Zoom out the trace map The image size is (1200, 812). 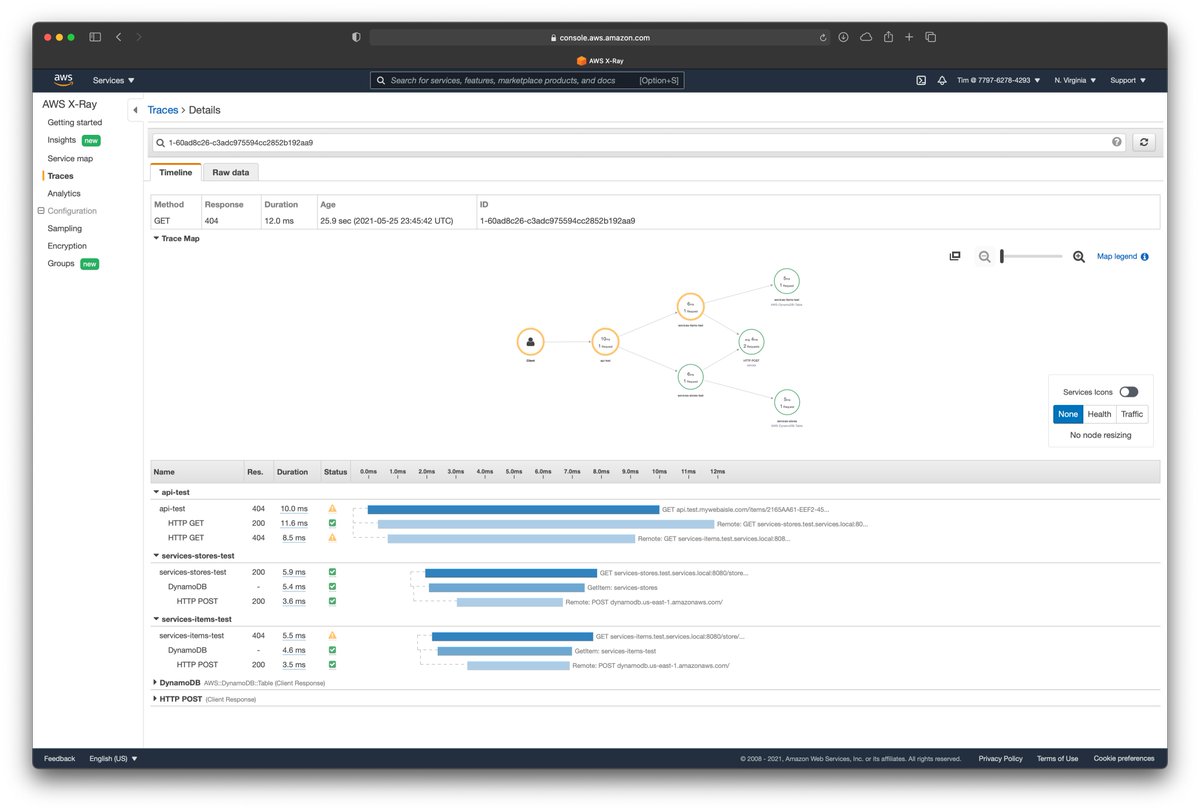coord(985,257)
